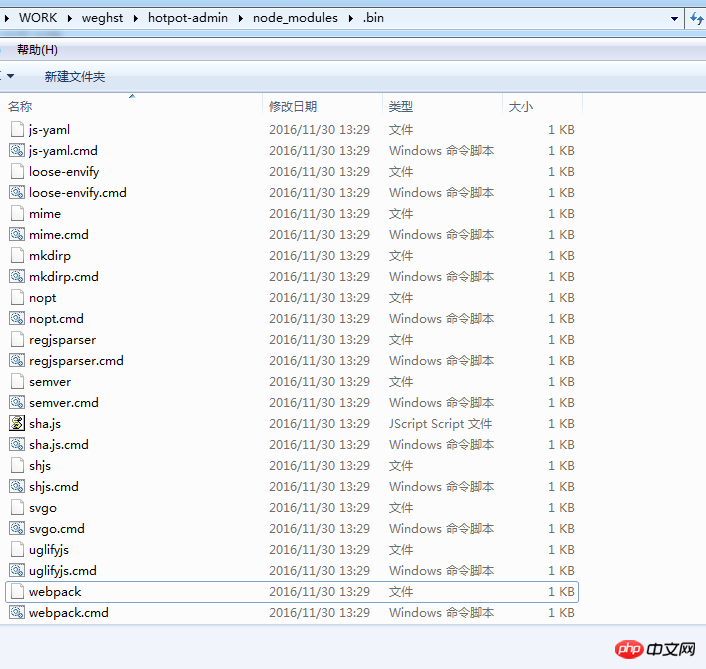This screenshot has height=669, width=706.
Task: Click the shjs file icon
Action: pos(17,466)
